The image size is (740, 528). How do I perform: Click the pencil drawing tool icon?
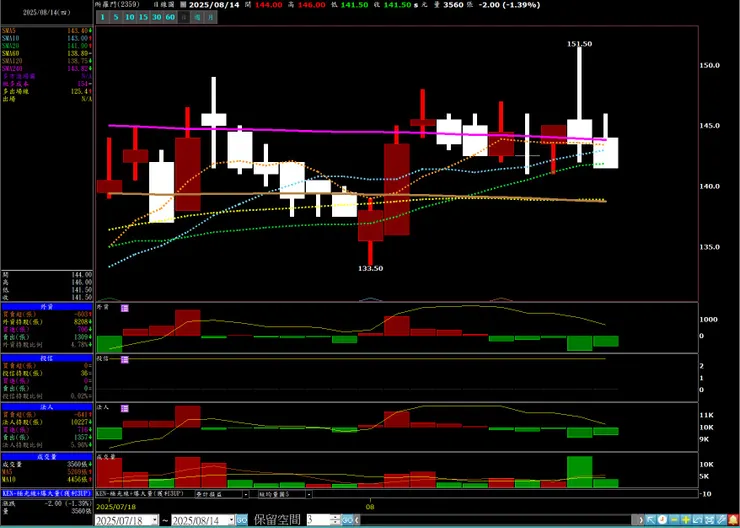(x=721, y=520)
